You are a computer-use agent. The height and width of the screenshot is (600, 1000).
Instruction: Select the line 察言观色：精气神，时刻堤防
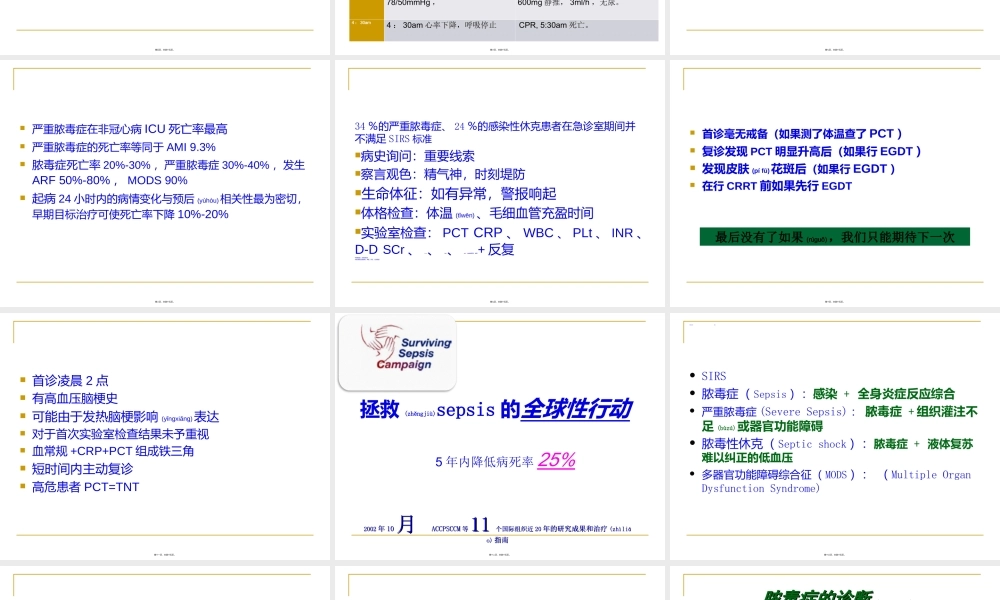[x=440, y=174]
